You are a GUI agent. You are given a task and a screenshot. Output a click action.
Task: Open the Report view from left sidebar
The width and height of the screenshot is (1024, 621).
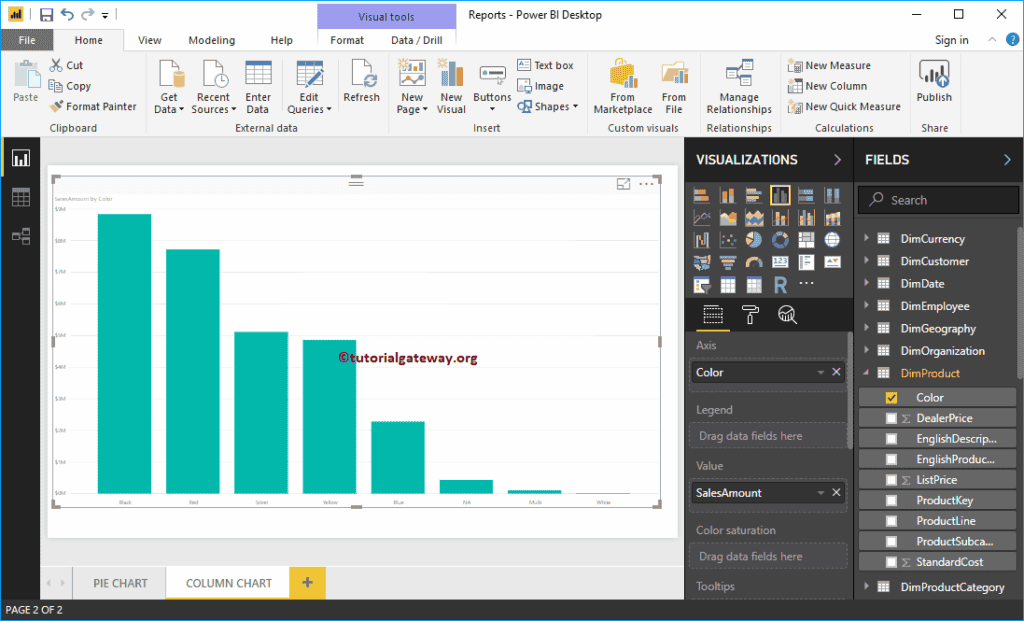click(21, 158)
